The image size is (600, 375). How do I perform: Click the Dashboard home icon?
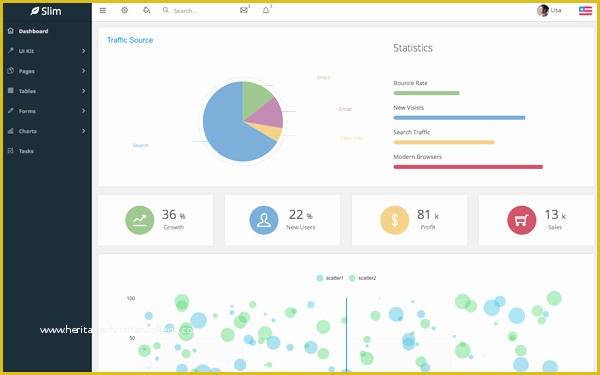click(11, 31)
